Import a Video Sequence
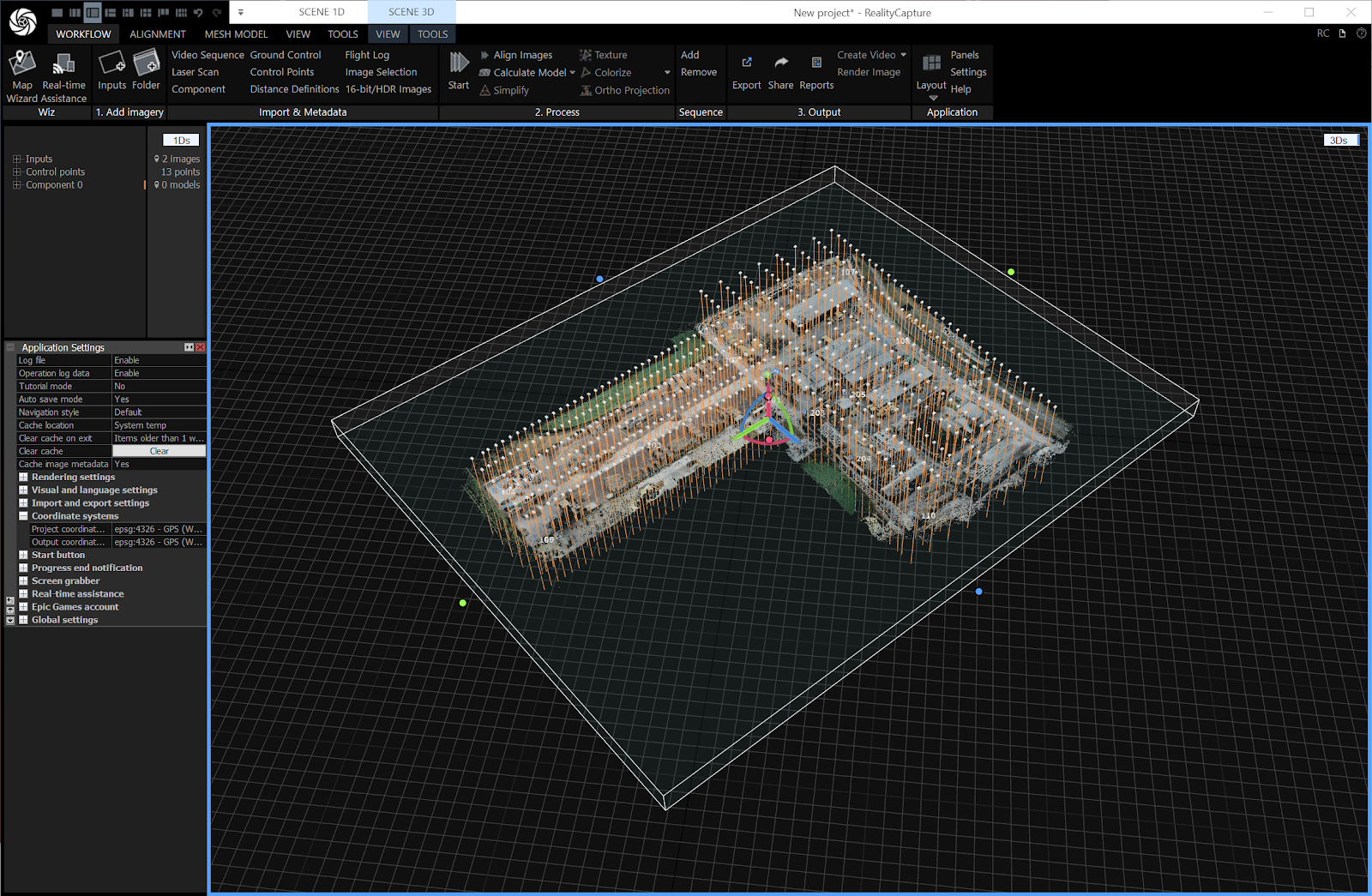Image resolution: width=1372 pixels, height=896 pixels. point(208,55)
